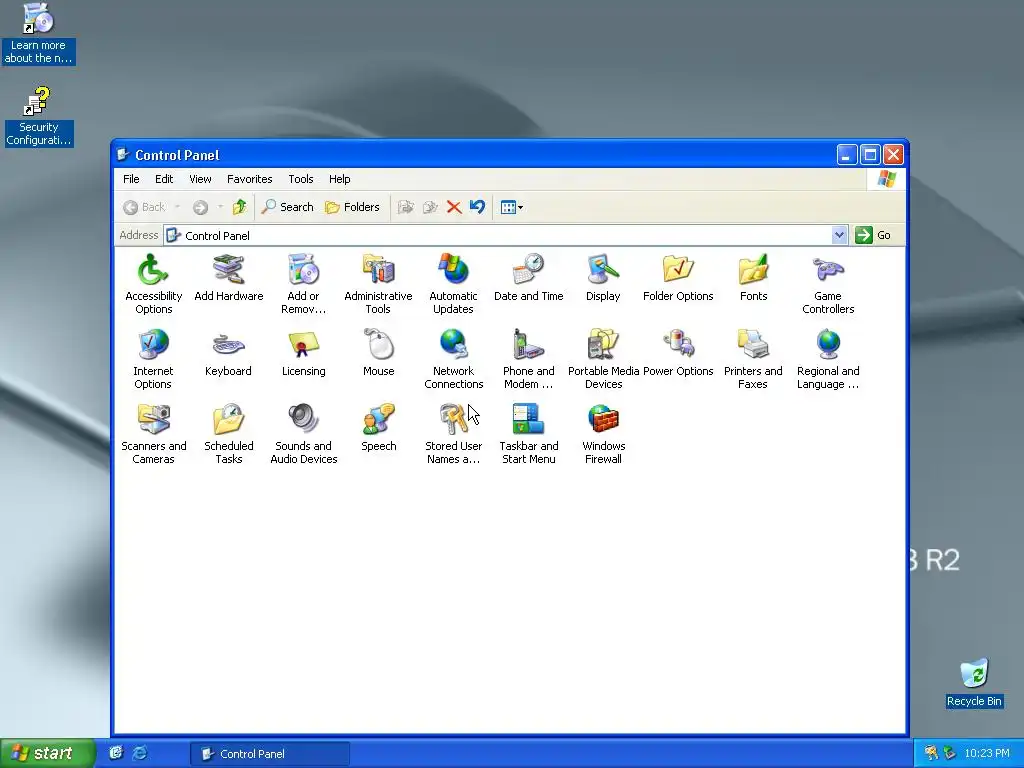Screen dimensions: 1024x768
Task: Open the Edit menu
Action: tap(164, 179)
